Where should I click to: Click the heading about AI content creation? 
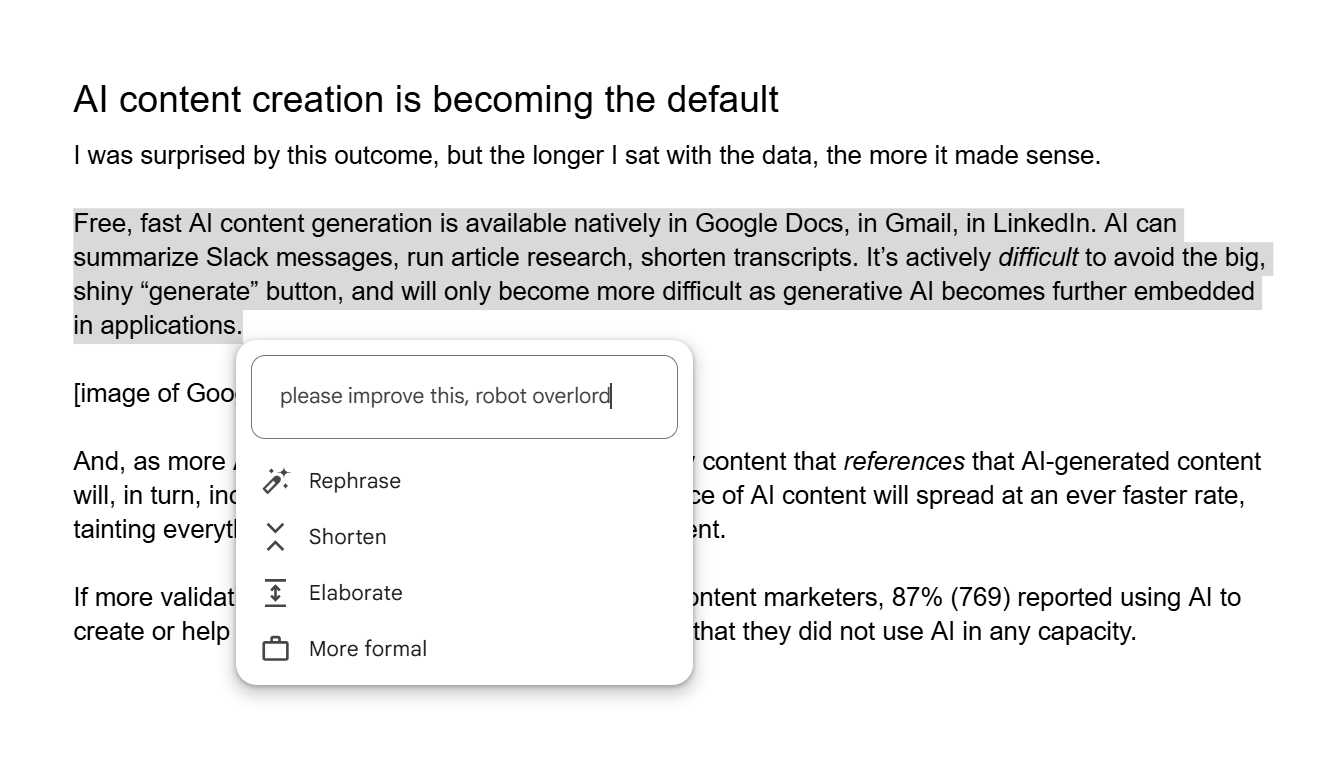[426, 99]
